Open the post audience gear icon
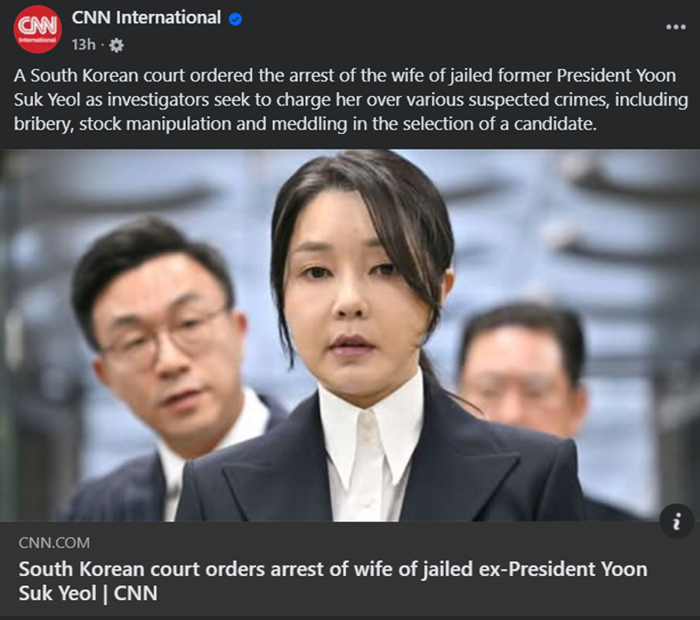The width and height of the screenshot is (700, 620). [x=117, y=45]
